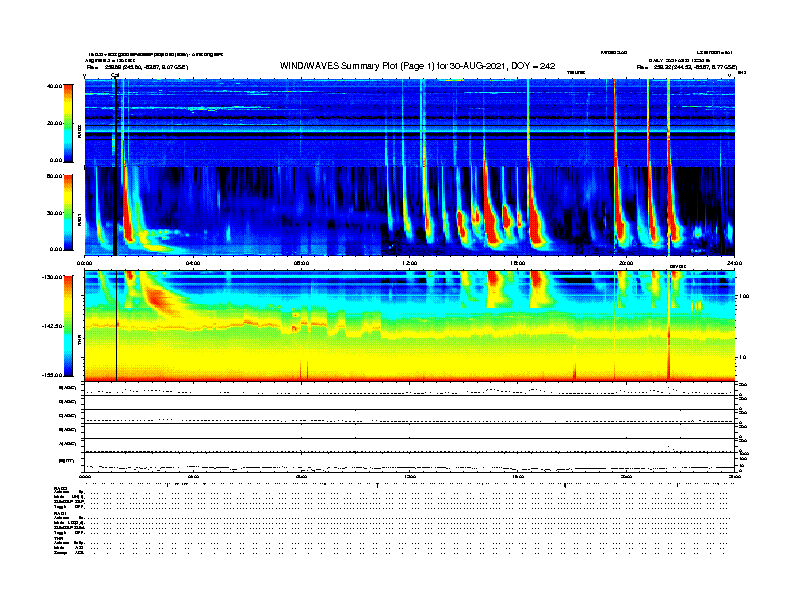Click the TNR heading in the bottom status table
The image size is (792, 612).
tap(58, 538)
